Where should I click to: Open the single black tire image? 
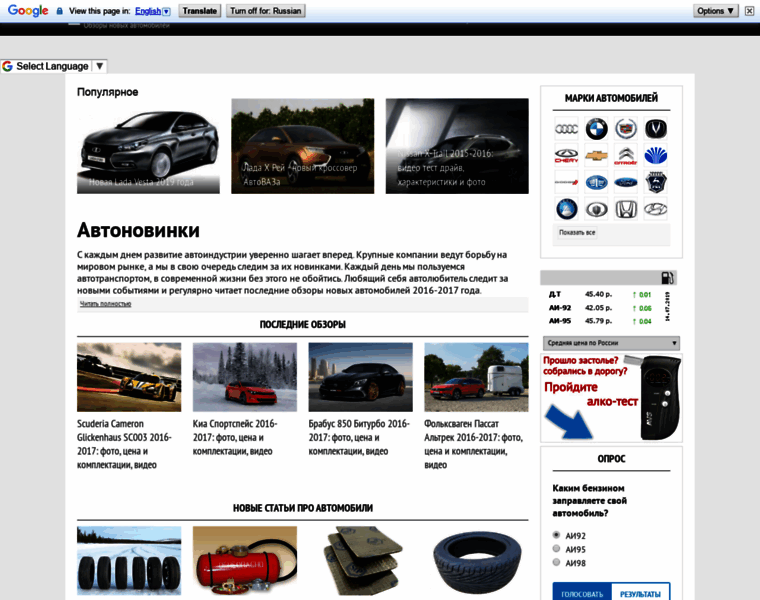476,561
